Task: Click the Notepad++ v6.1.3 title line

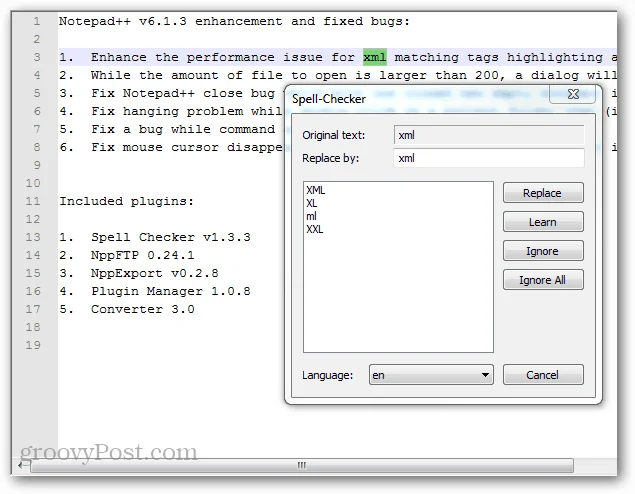Action: 234,21
